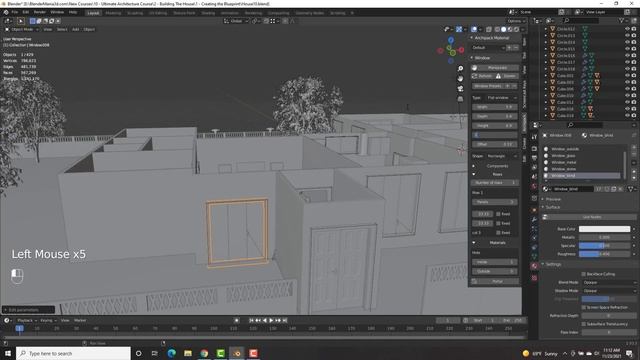Viewport: 640px width, 360px height.
Task: Open the Object properties orange square tab
Action: (534, 210)
